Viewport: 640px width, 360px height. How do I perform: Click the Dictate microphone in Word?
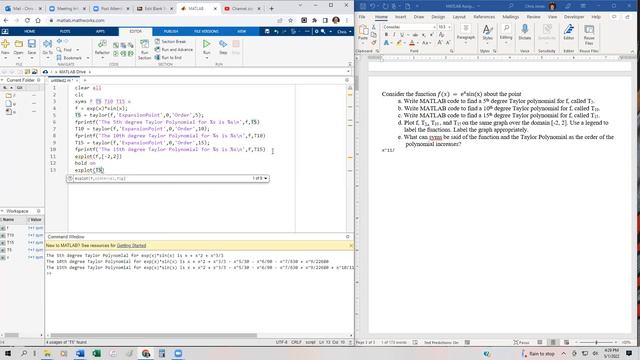[524, 29]
